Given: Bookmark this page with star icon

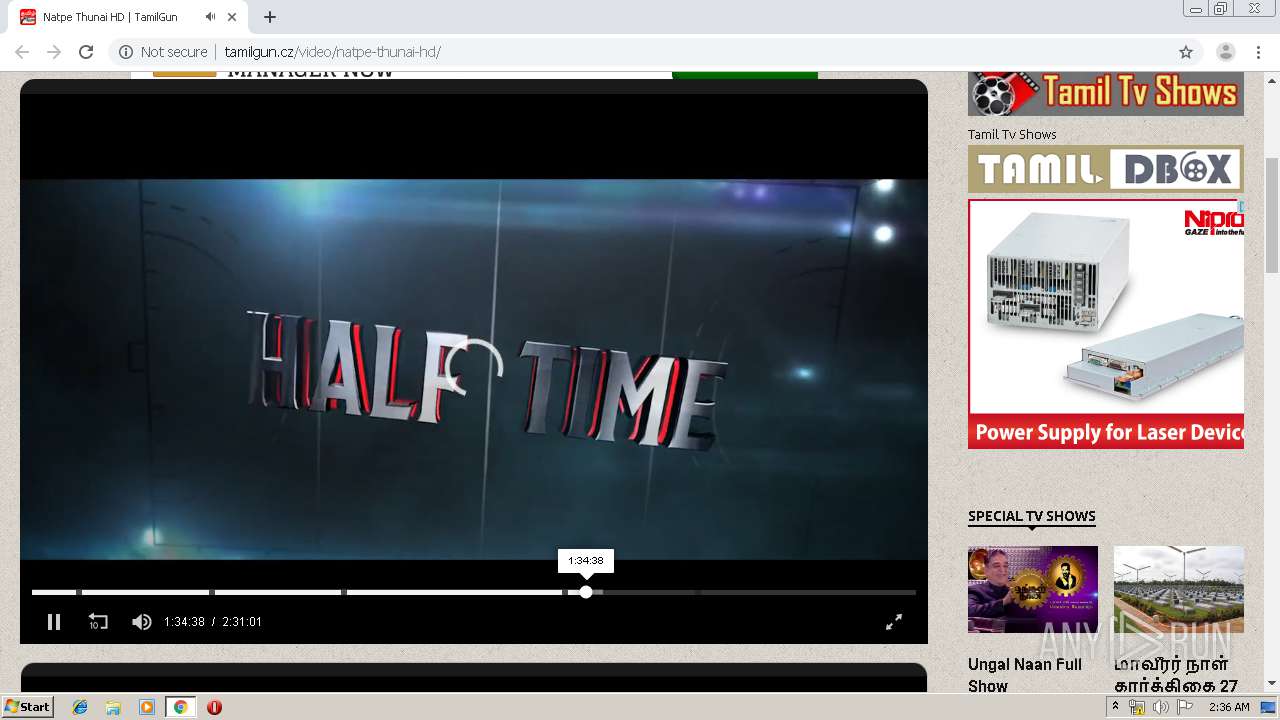Looking at the screenshot, I should [1186, 52].
